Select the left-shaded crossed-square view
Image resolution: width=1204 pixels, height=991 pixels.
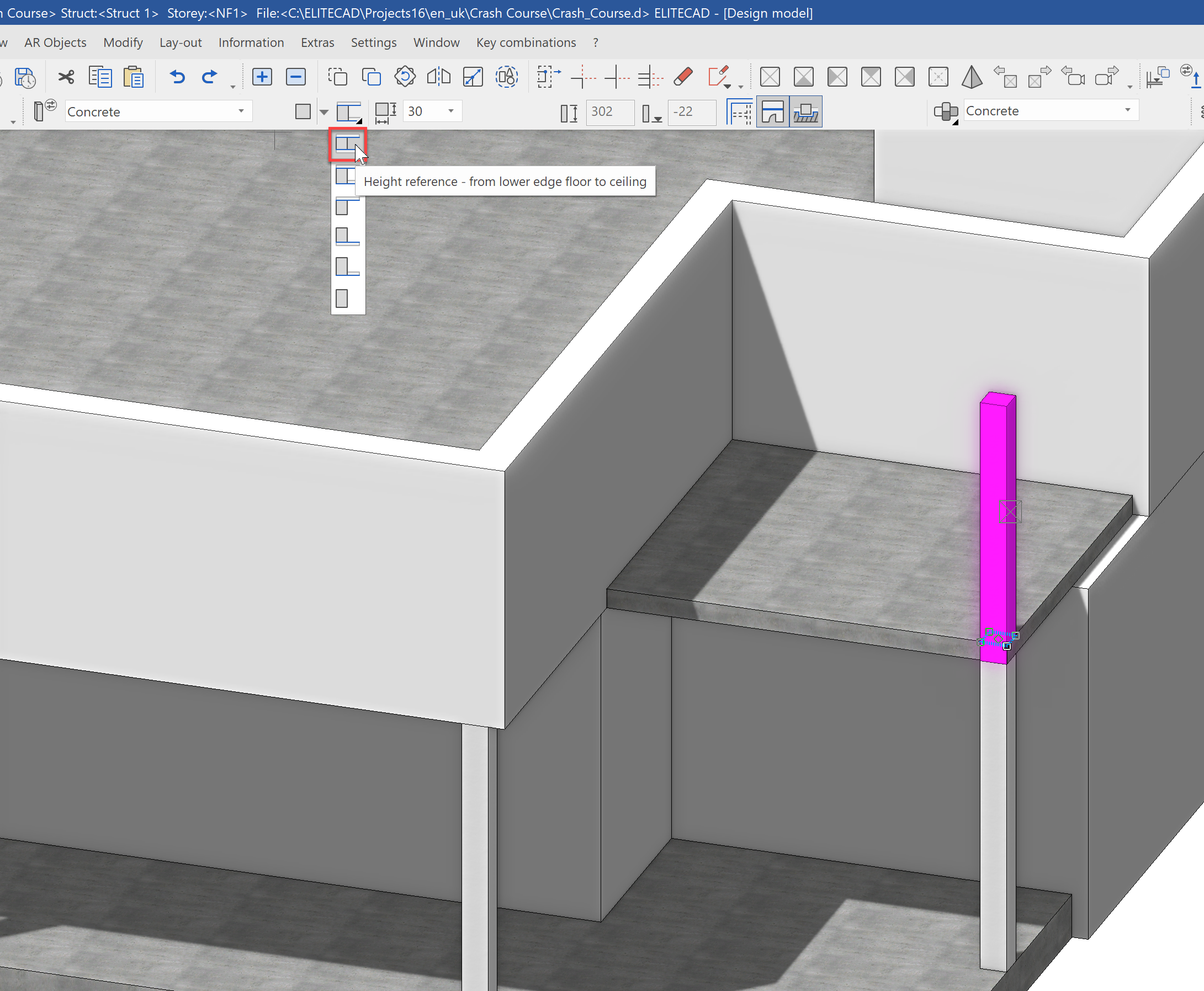(837, 77)
